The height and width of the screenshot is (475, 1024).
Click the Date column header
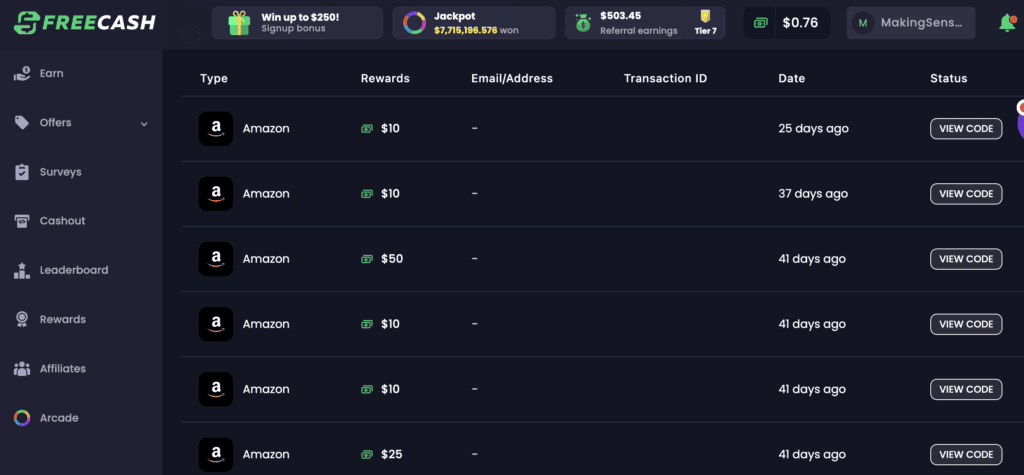[791, 78]
